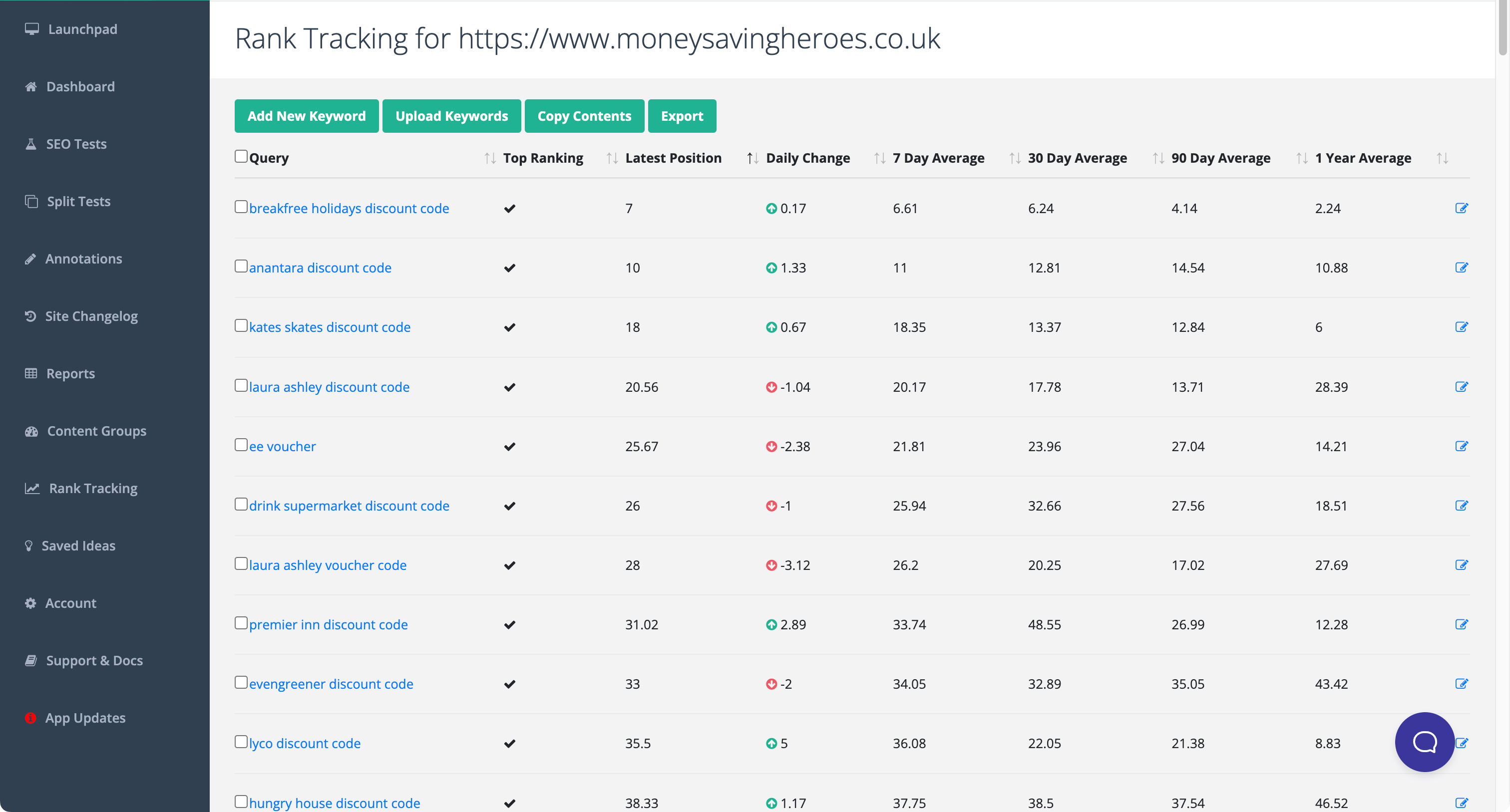Screen dimensions: 1510x812
Task: Sort by Latest Position column header
Action: click(x=674, y=158)
